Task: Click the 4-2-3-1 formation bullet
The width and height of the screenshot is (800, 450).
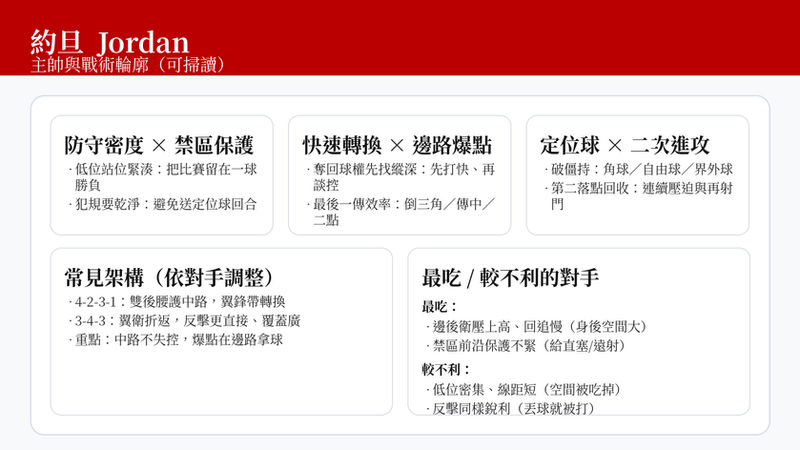Action: pyautogui.click(x=177, y=302)
